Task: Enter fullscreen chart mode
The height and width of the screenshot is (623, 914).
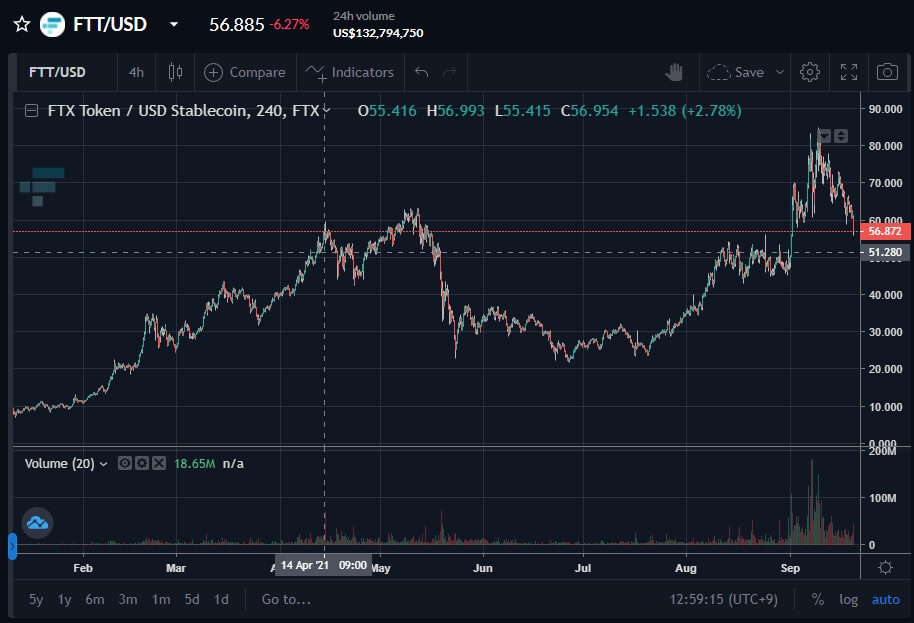Action: tap(849, 72)
